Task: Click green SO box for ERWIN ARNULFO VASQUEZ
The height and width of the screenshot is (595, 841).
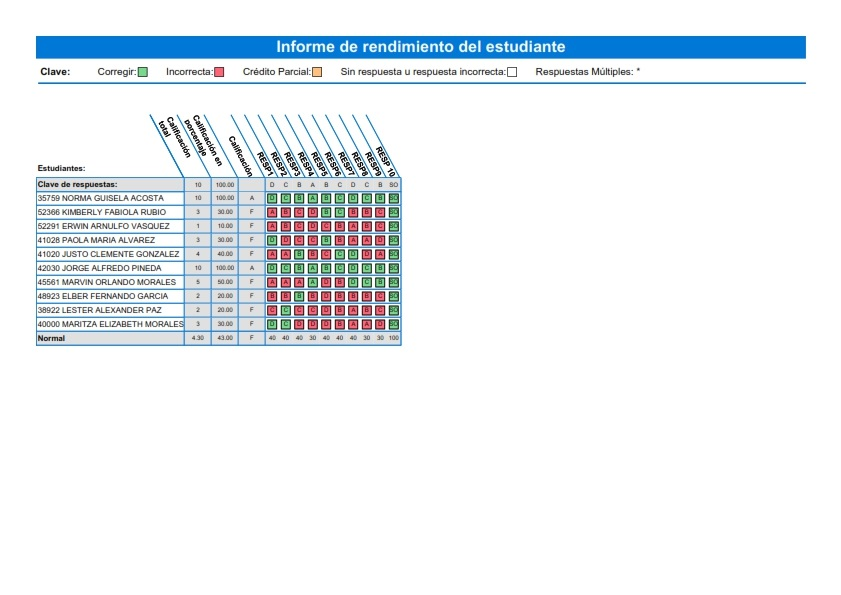Action: point(394,226)
